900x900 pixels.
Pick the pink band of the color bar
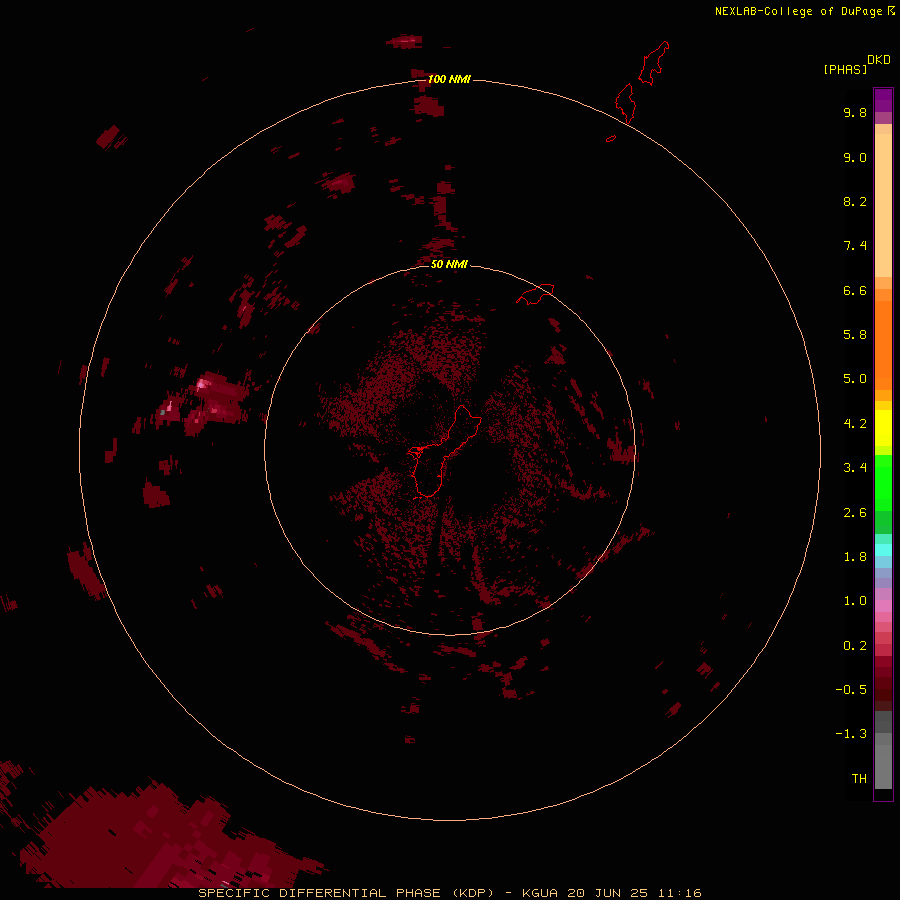883,606
